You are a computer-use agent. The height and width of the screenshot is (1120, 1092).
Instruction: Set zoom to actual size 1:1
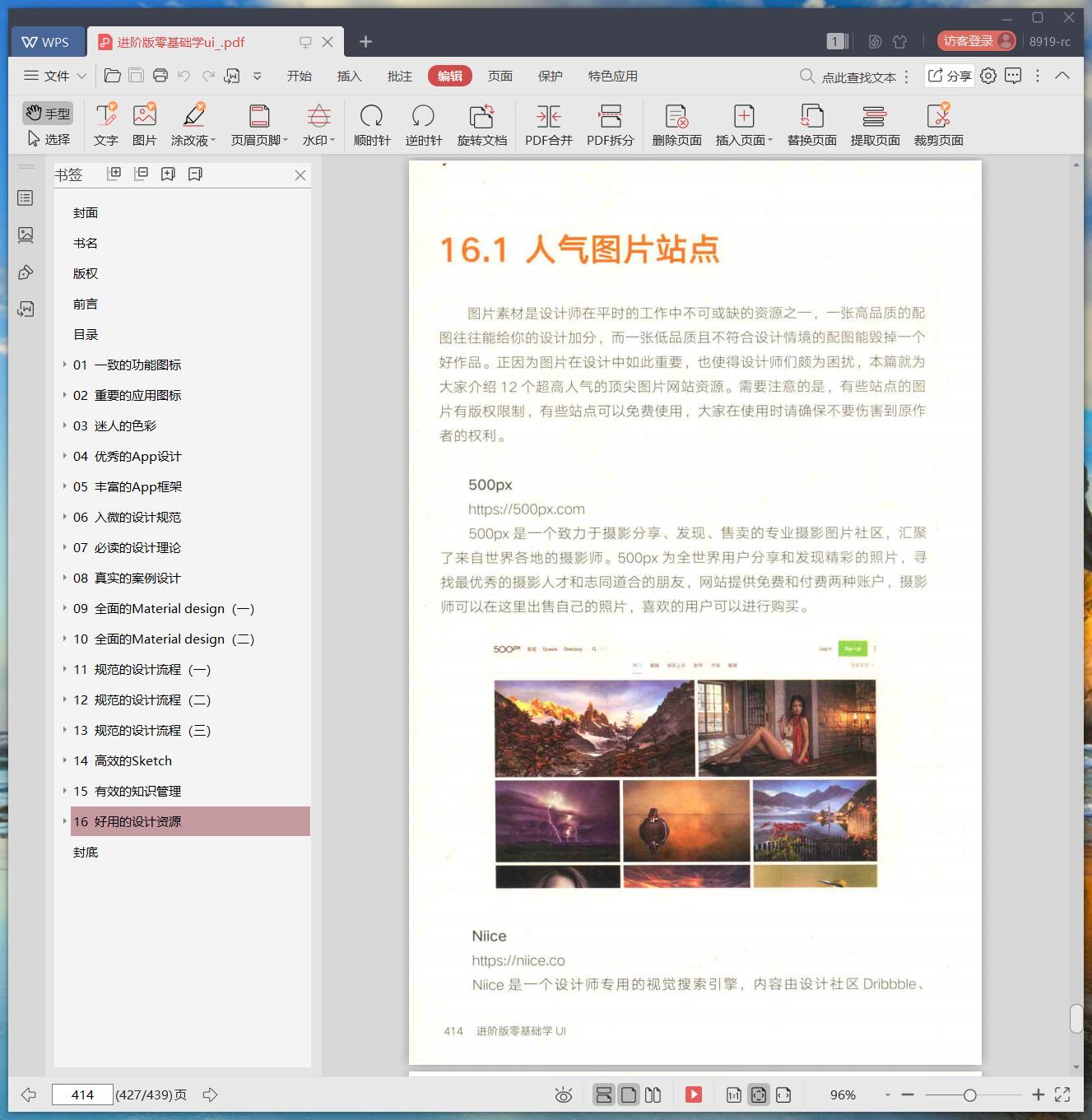(733, 1094)
